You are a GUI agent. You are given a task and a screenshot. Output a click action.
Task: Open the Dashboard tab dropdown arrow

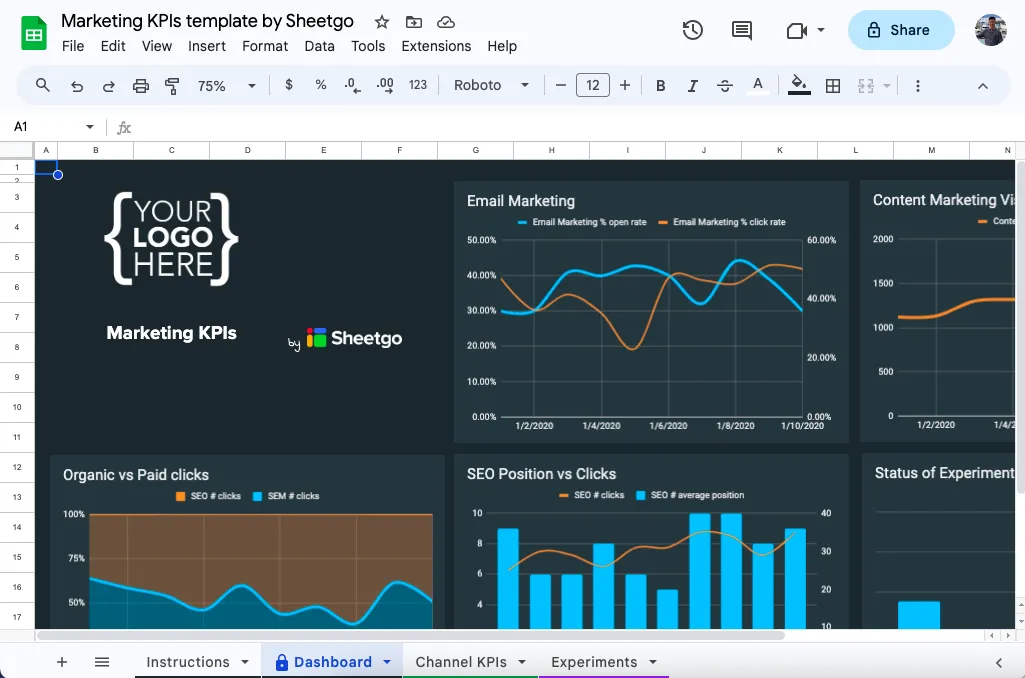click(x=387, y=662)
